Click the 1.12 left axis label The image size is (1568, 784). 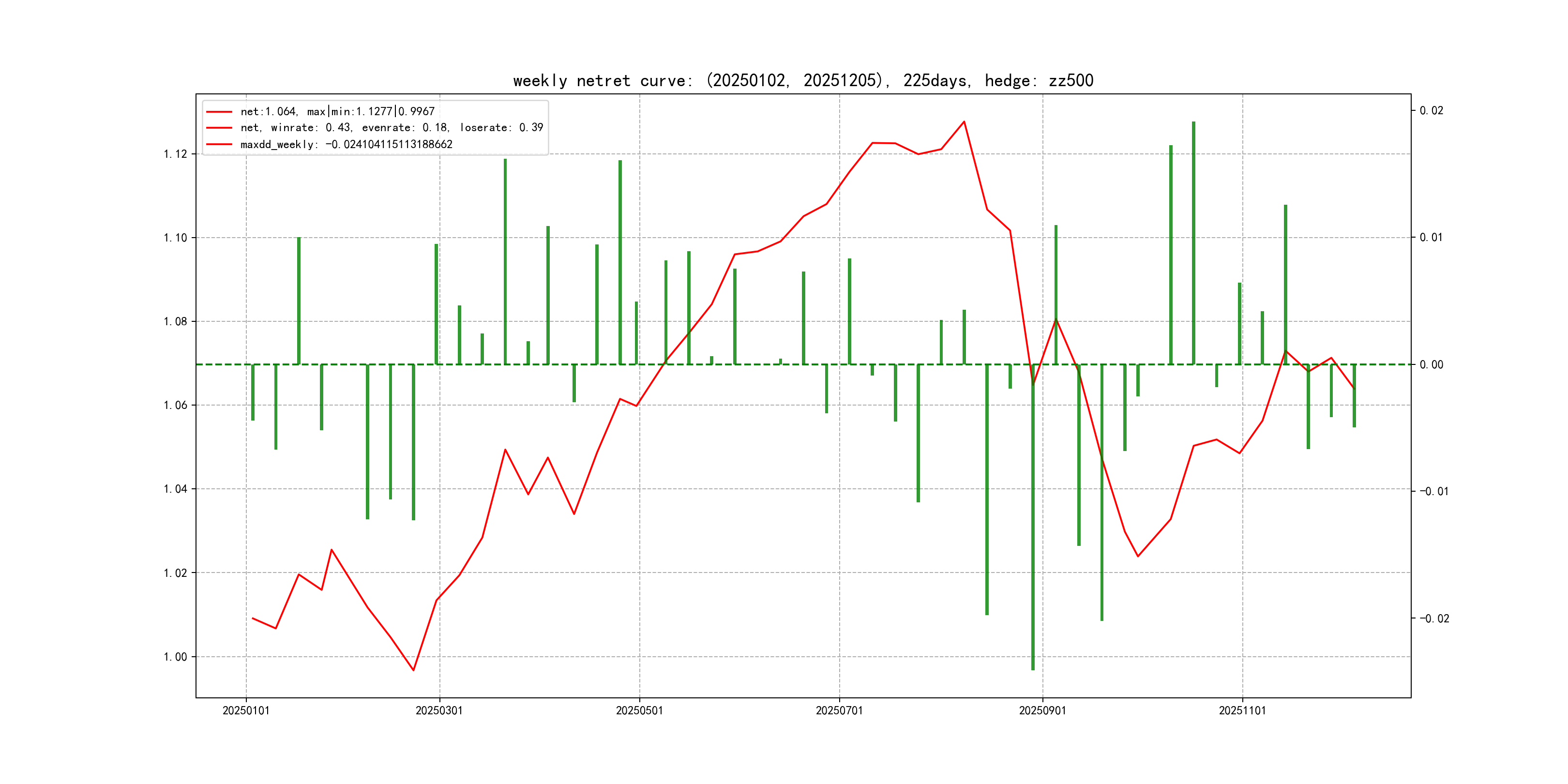coord(175,154)
